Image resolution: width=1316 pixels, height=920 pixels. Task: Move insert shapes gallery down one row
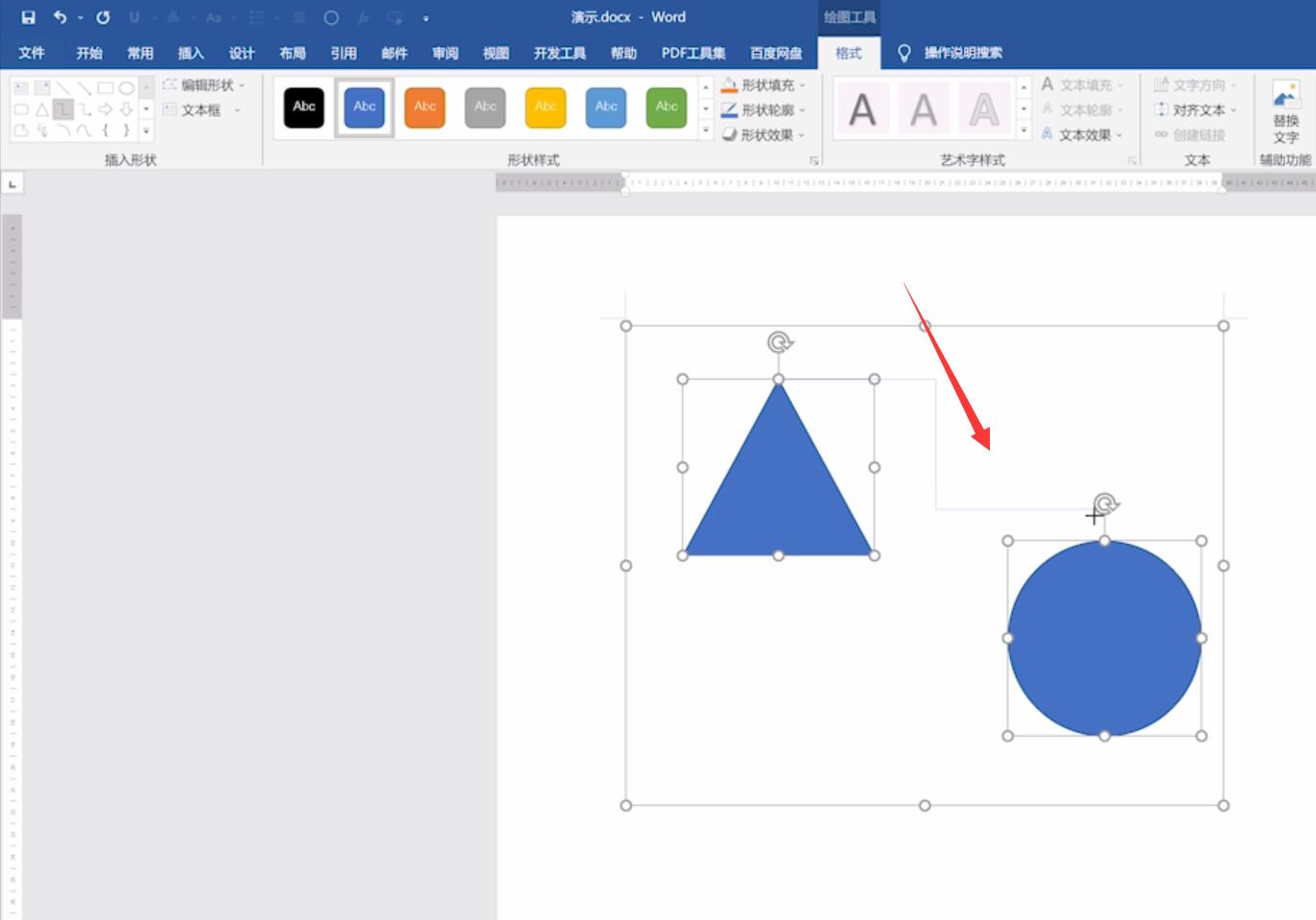coord(147,109)
